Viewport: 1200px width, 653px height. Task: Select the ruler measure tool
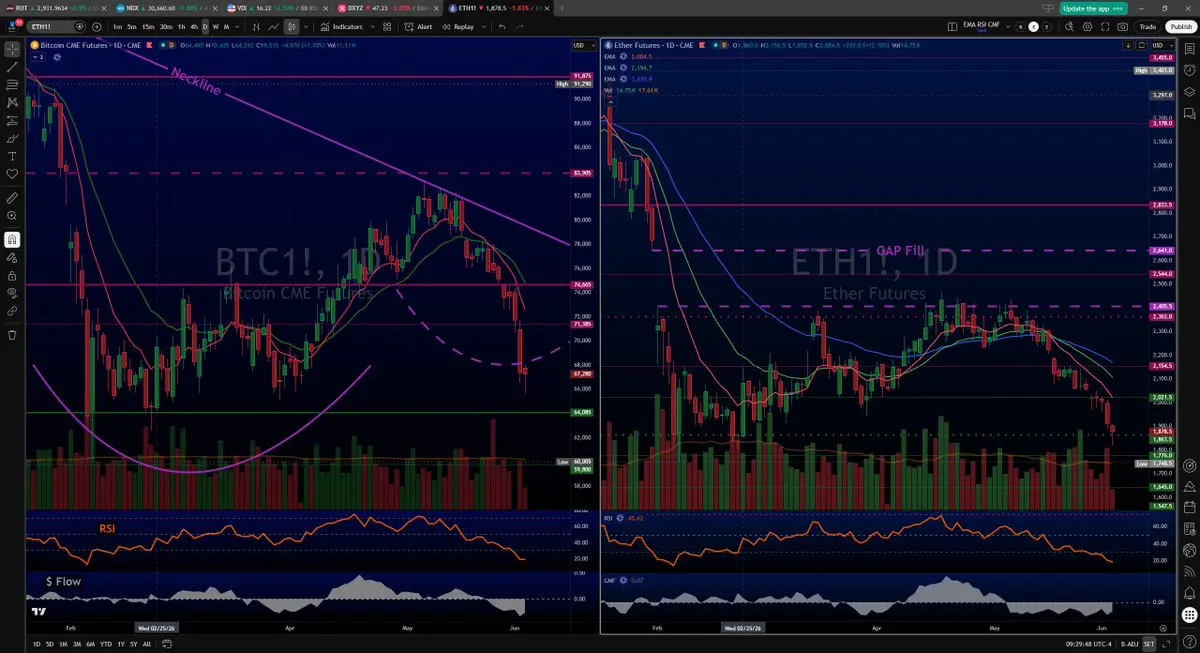[12, 198]
